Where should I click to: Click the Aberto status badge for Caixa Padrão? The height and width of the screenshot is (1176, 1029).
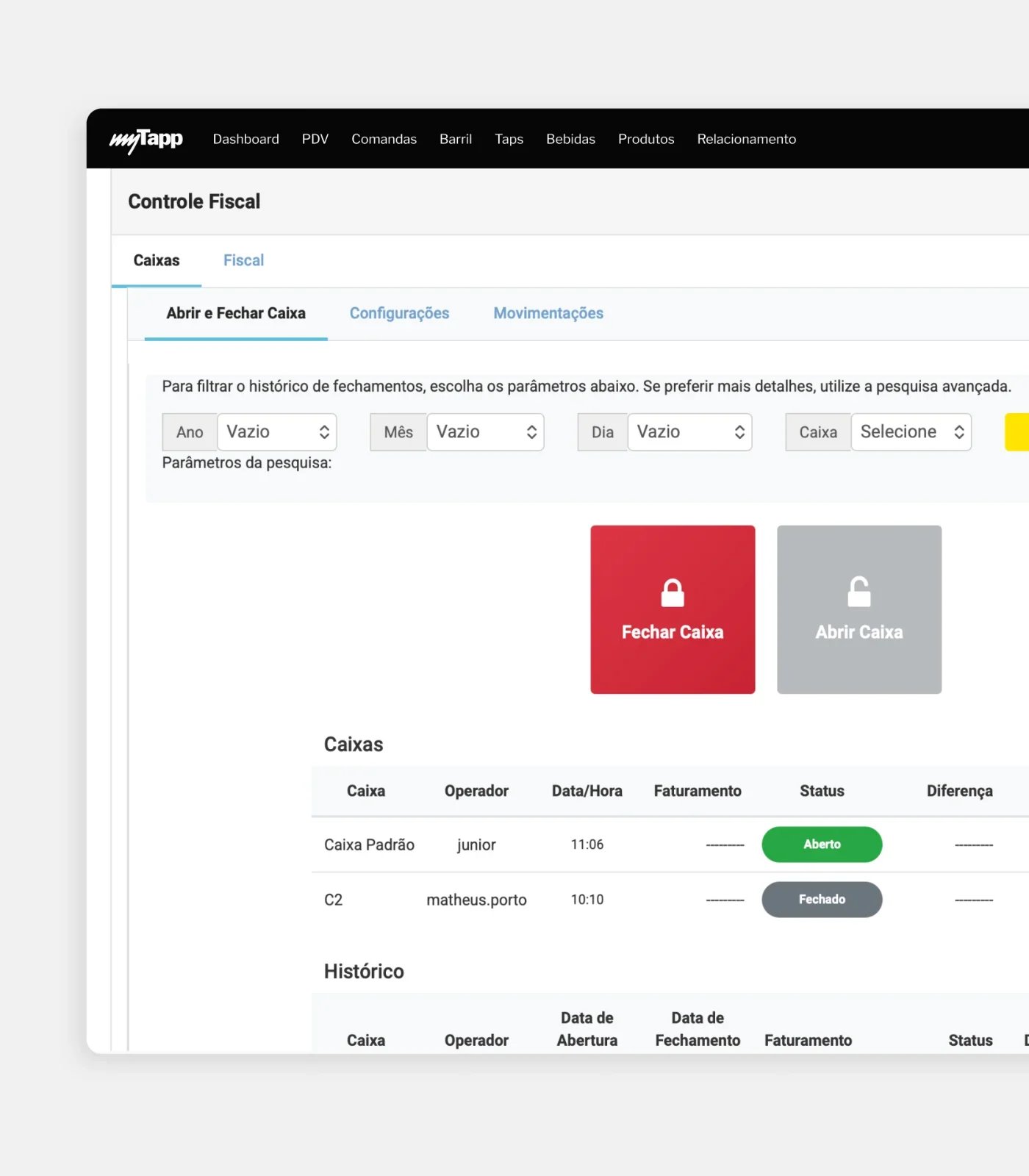coord(822,845)
